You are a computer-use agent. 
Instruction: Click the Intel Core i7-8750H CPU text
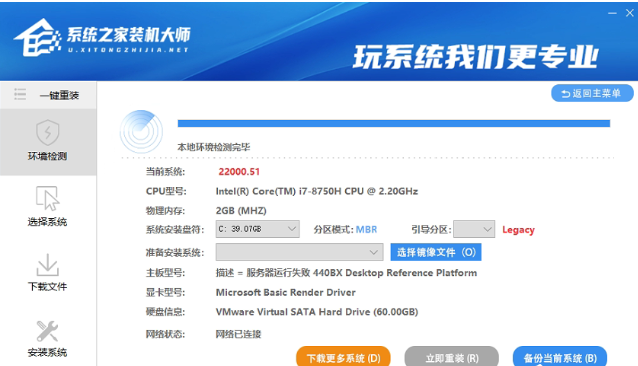click(x=317, y=191)
